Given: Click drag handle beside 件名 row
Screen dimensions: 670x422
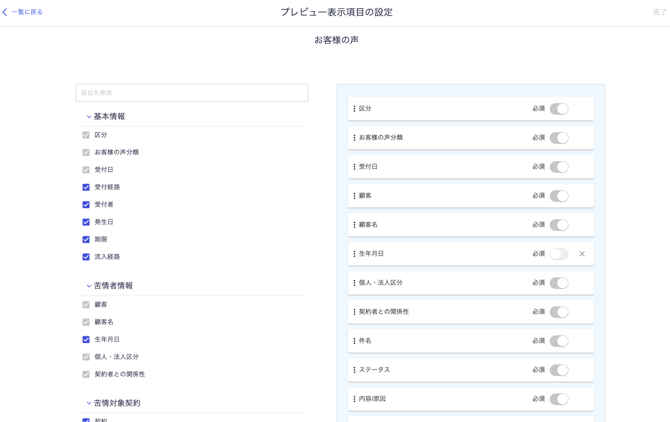Looking at the screenshot, I should click(x=354, y=341).
